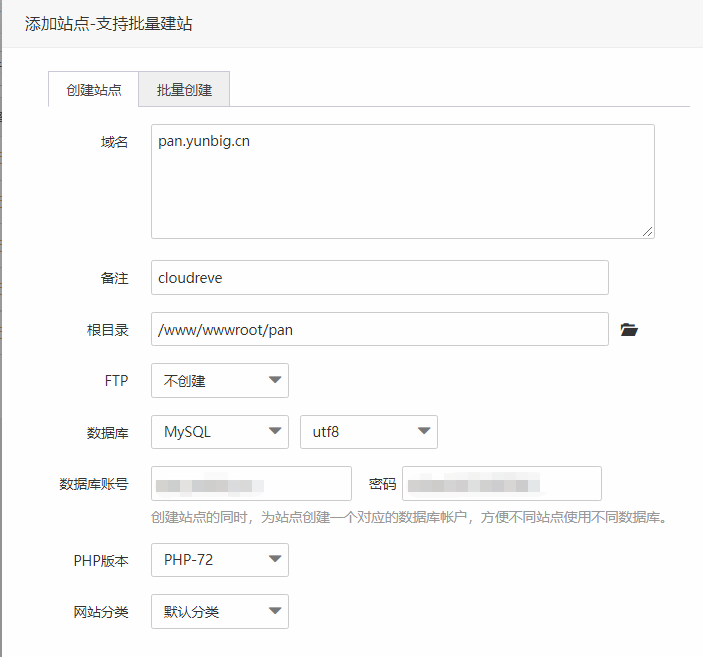Open the MySQL database type dropdown
This screenshot has width=703, height=657.
point(220,432)
